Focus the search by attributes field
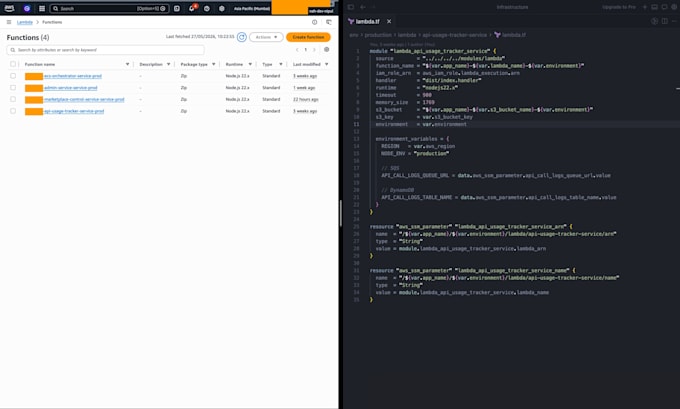Viewport: 680px width, 409px height. [105, 50]
